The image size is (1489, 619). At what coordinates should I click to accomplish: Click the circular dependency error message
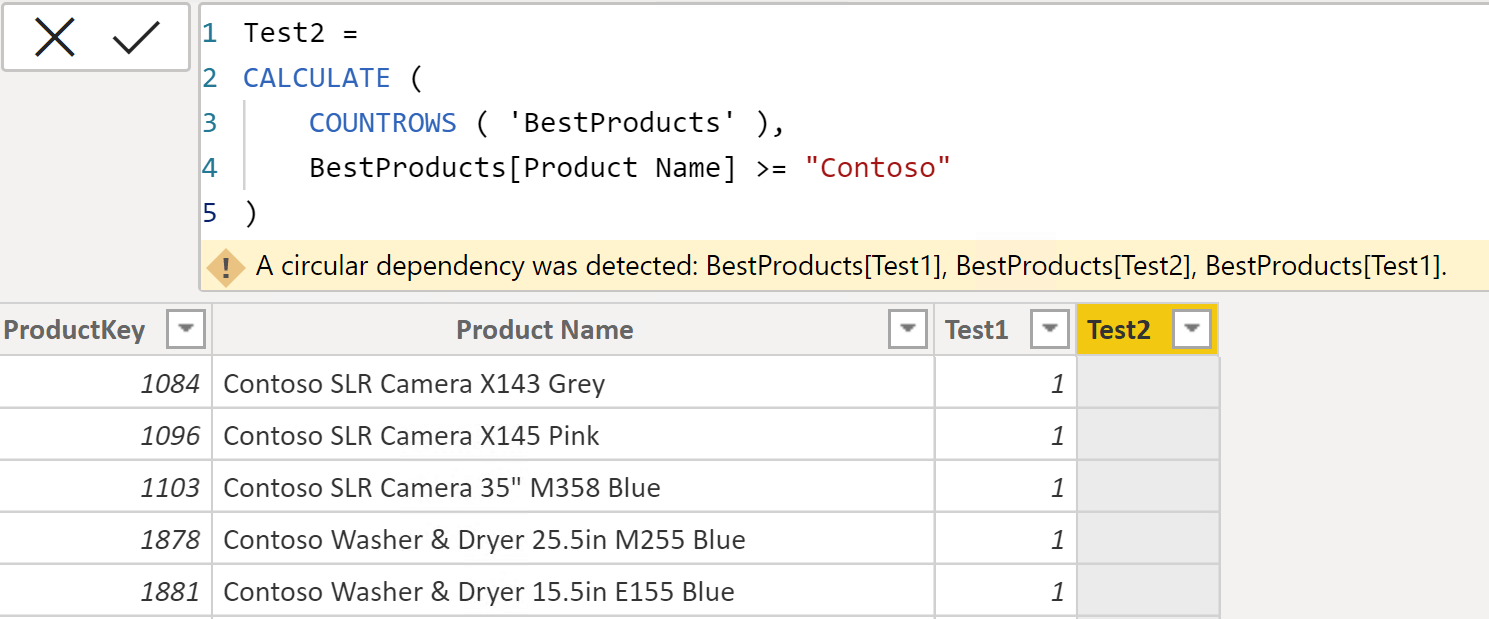pyautogui.click(x=852, y=267)
